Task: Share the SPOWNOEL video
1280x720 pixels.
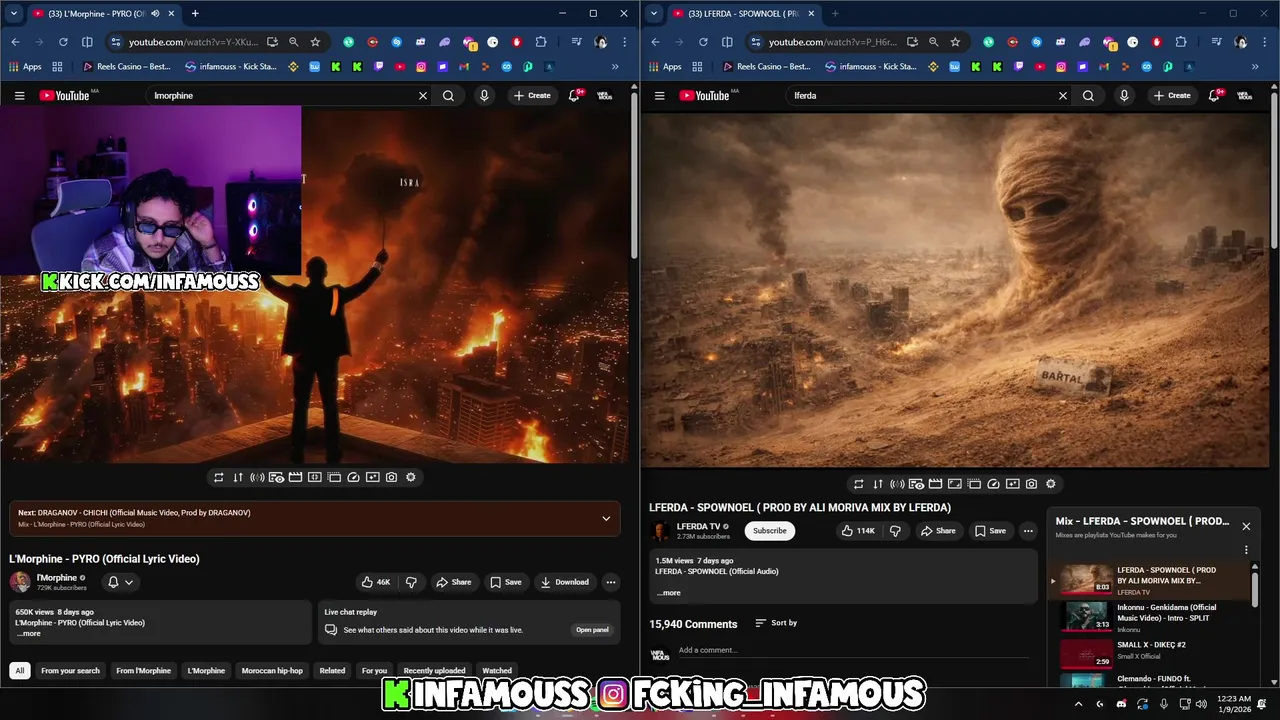Action: [x=938, y=531]
